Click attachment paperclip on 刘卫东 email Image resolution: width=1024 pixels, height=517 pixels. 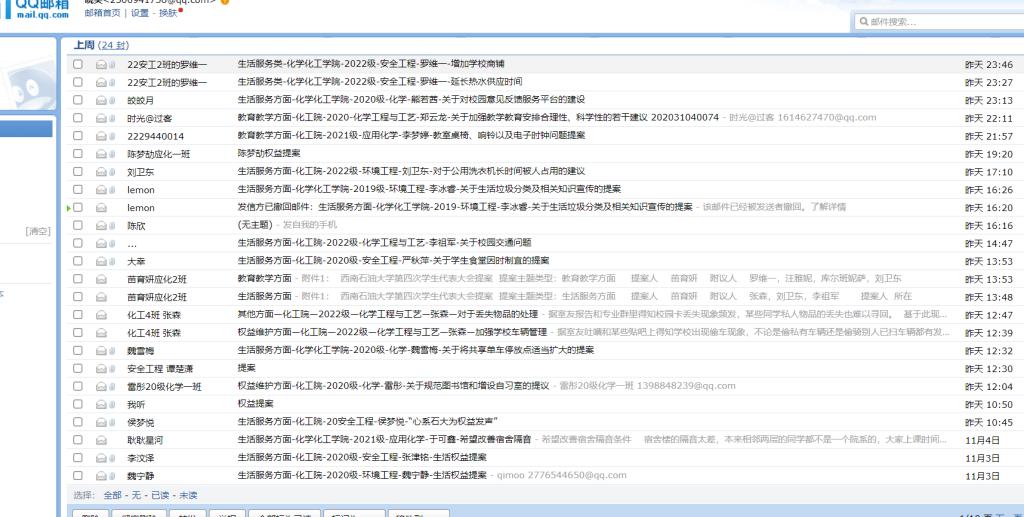(112, 172)
